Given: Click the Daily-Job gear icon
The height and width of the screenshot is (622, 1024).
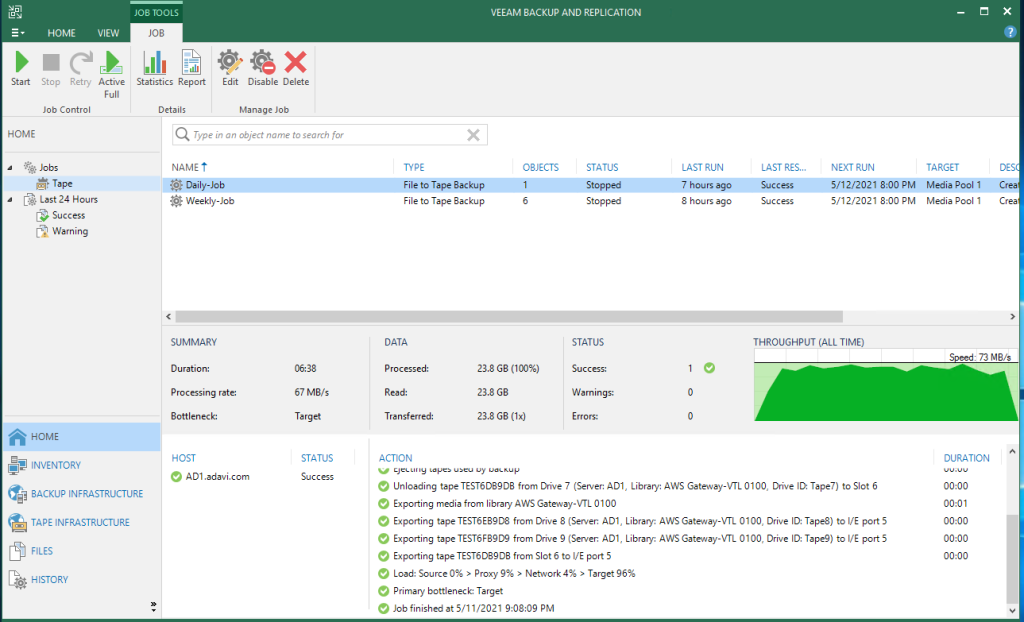Looking at the screenshot, I should pos(176,185).
